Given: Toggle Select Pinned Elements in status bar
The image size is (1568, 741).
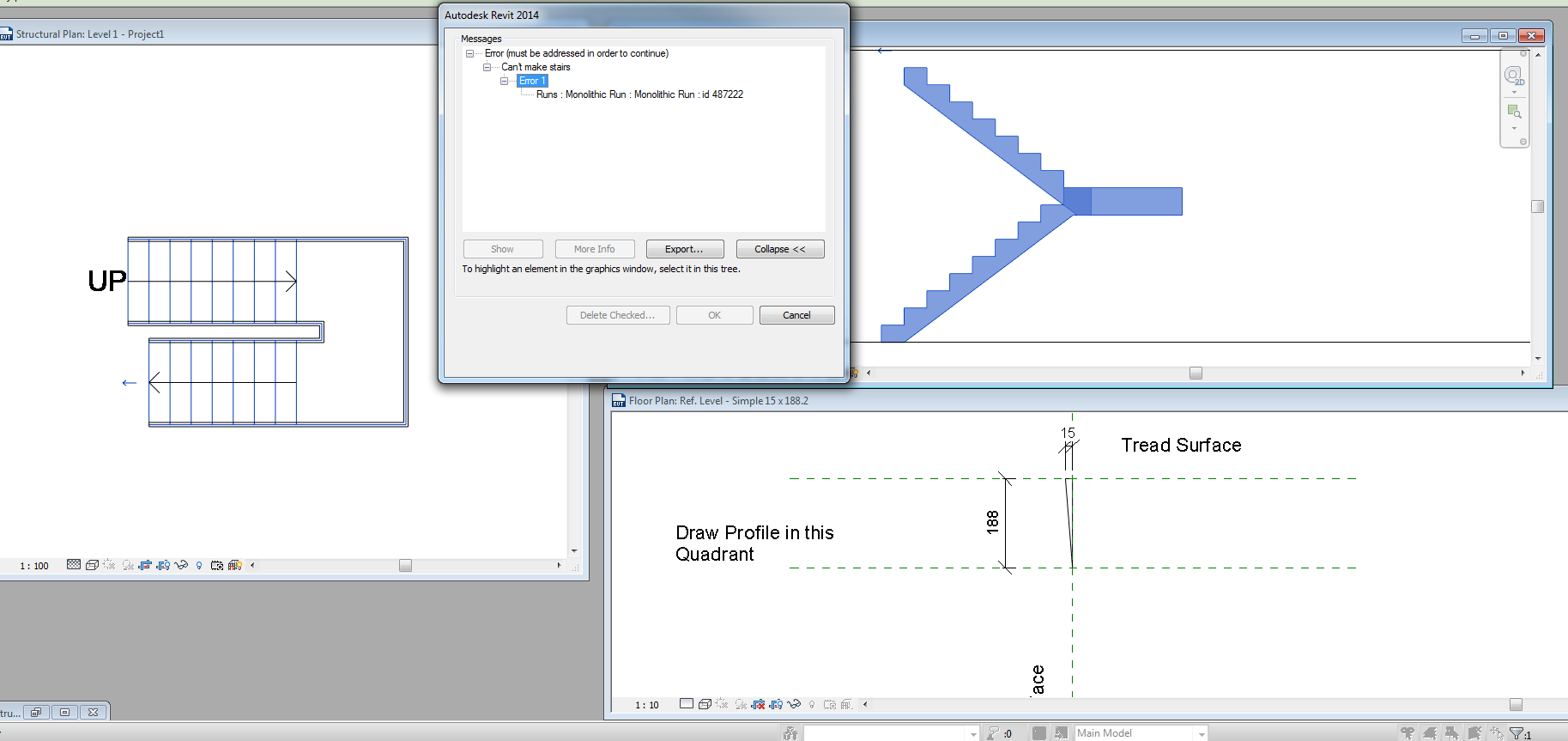Looking at the screenshot, I should [x=1452, y=733].
